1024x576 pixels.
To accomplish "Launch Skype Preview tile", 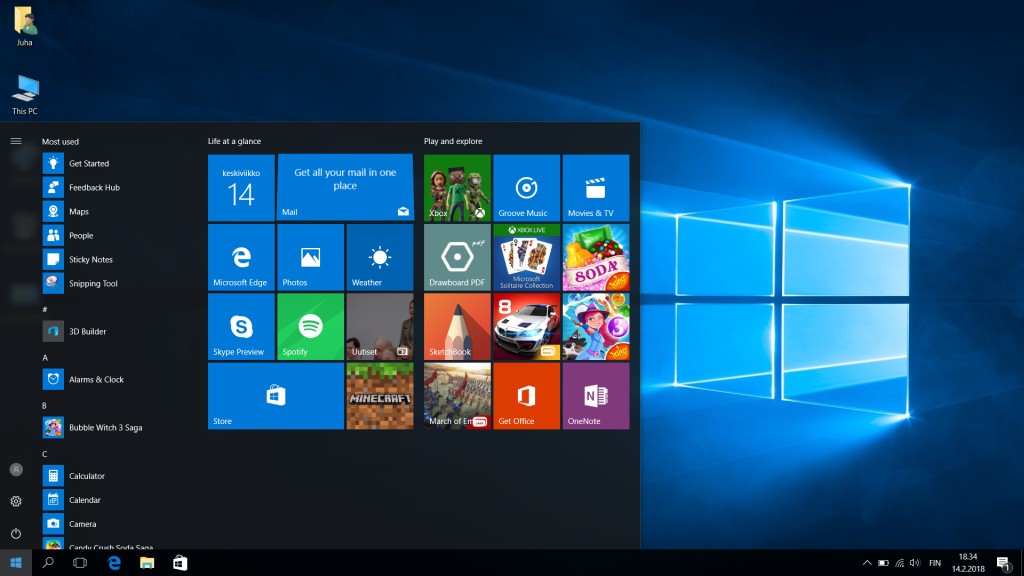I will click(241, 327).
